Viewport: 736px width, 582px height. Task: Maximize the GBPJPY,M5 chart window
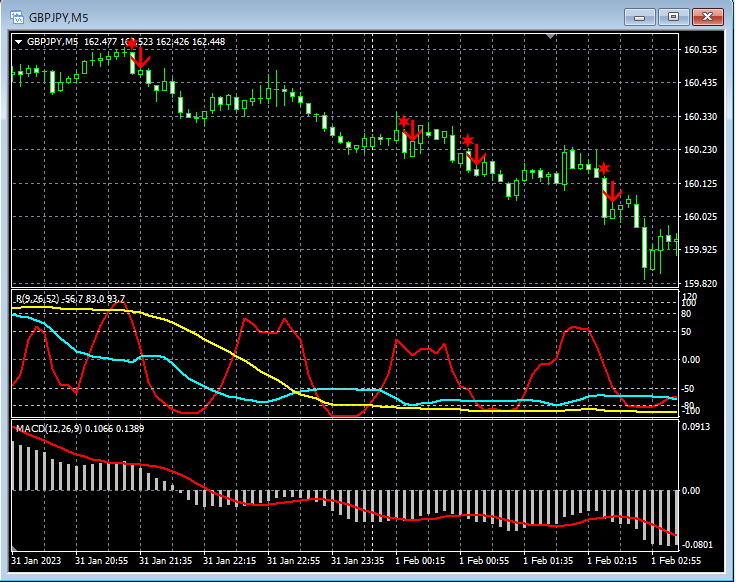[673, 16]
